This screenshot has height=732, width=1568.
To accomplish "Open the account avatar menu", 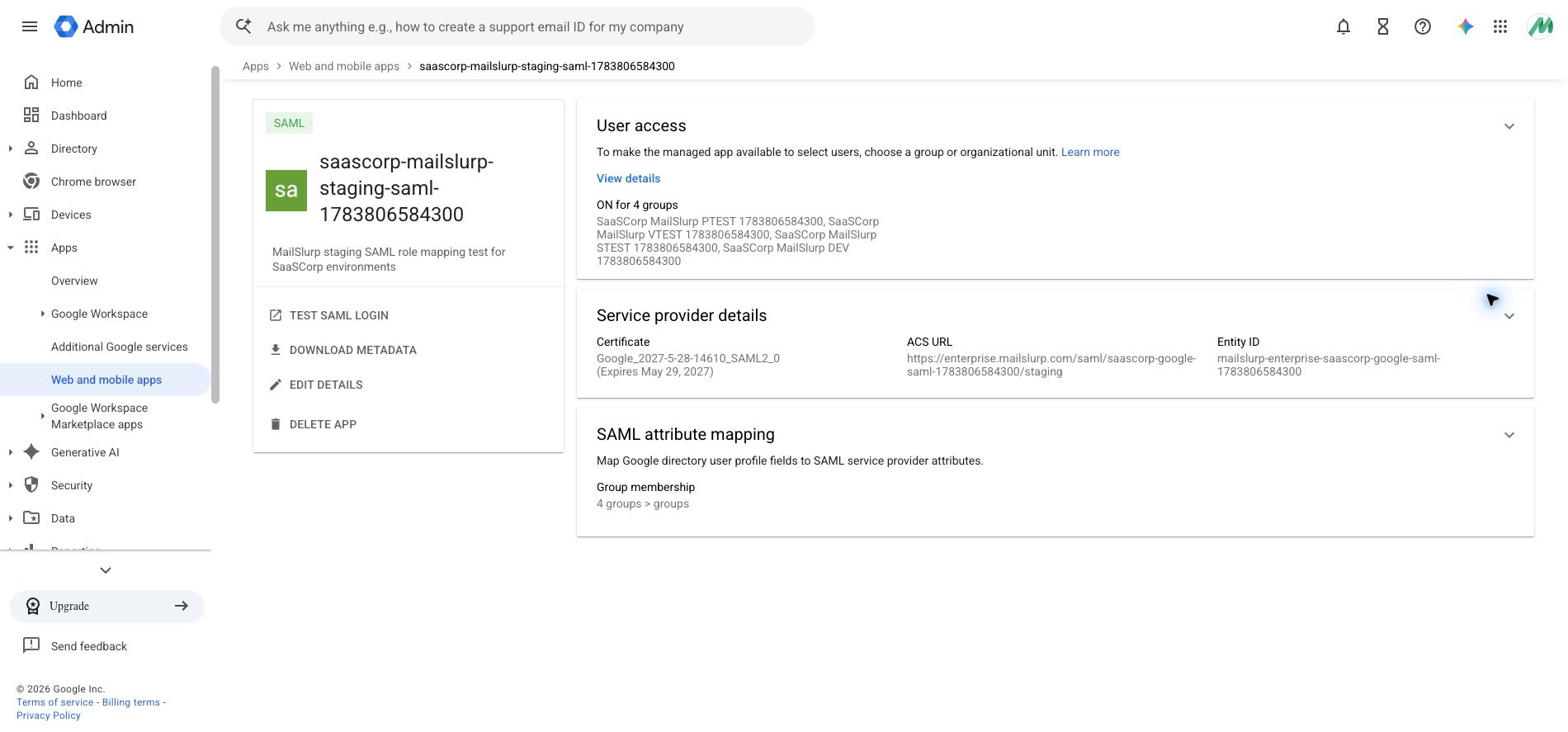I will point(1540,26).
